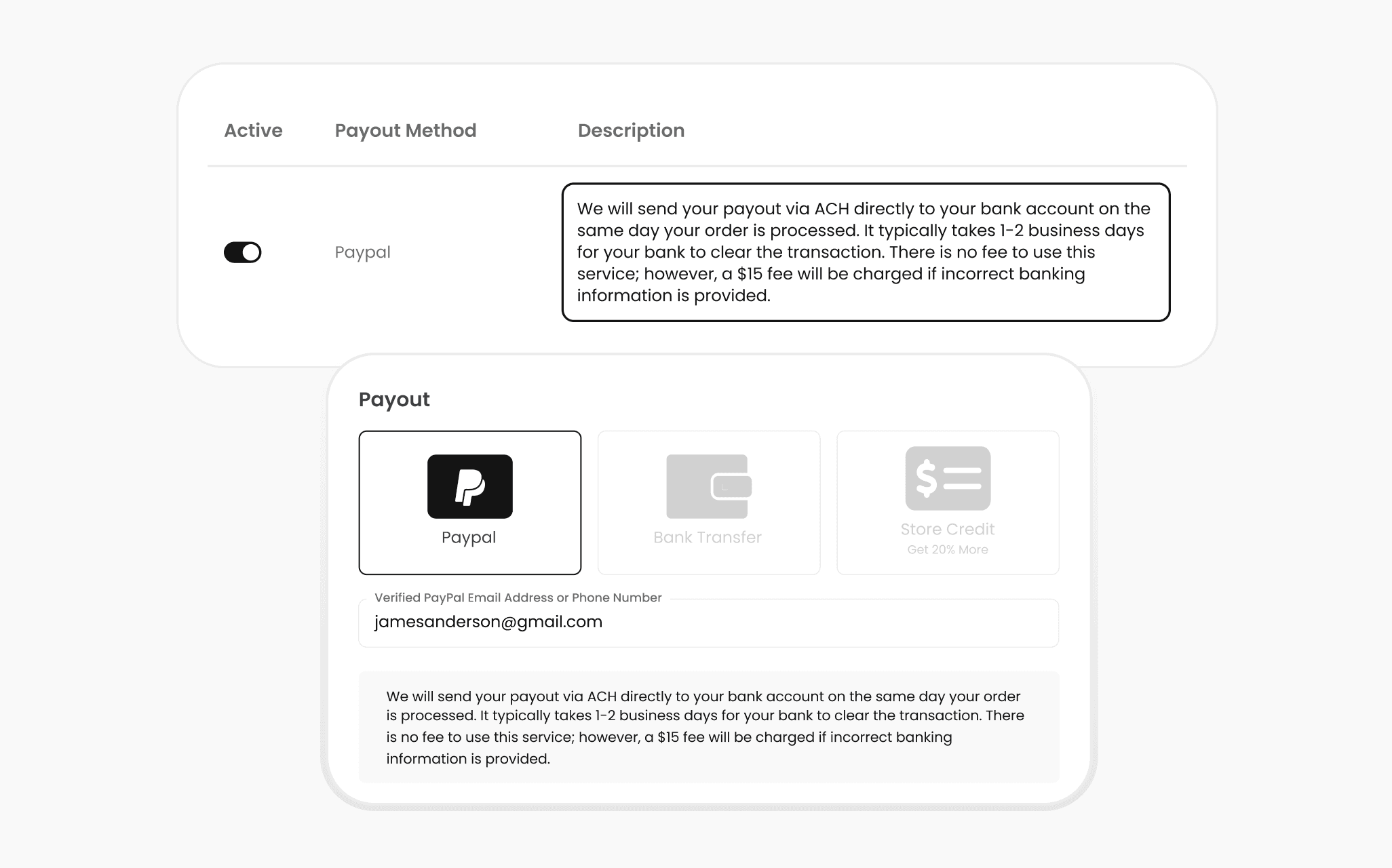Click the Payout section heading
This screenshot has height=868, width=1392.
point(394,399)
